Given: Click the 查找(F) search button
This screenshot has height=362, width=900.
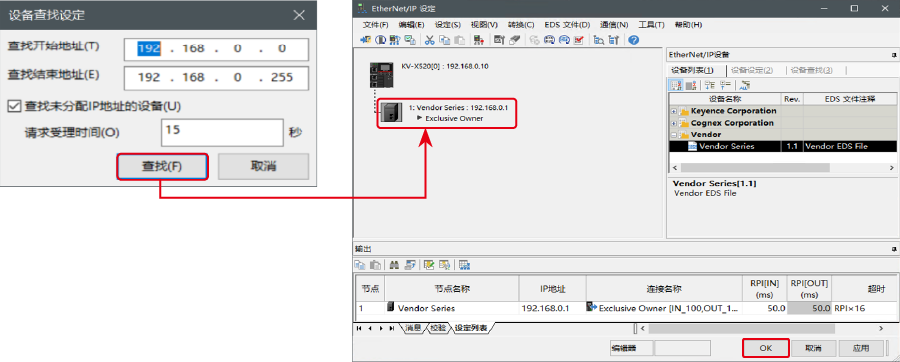Looking at the screenshot, I should (x=162, y=166).
